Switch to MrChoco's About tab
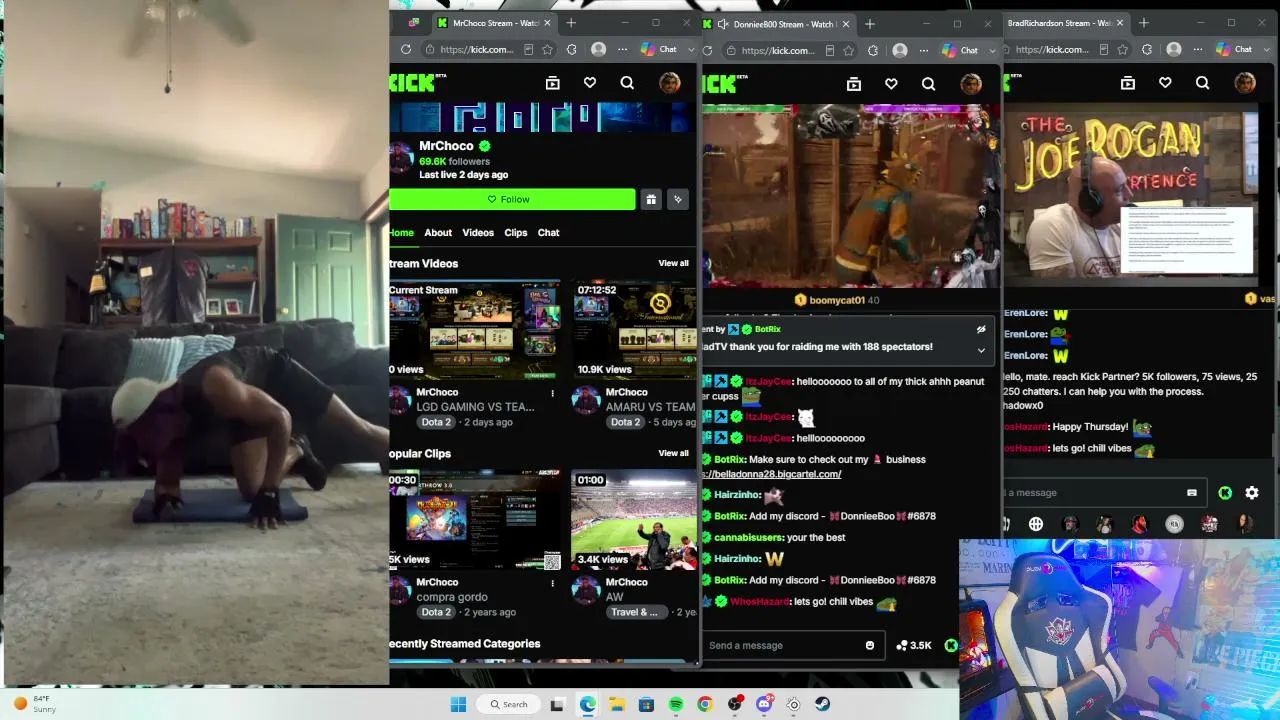This screenshot has width=1280, height=720. (x=438, y=233)
